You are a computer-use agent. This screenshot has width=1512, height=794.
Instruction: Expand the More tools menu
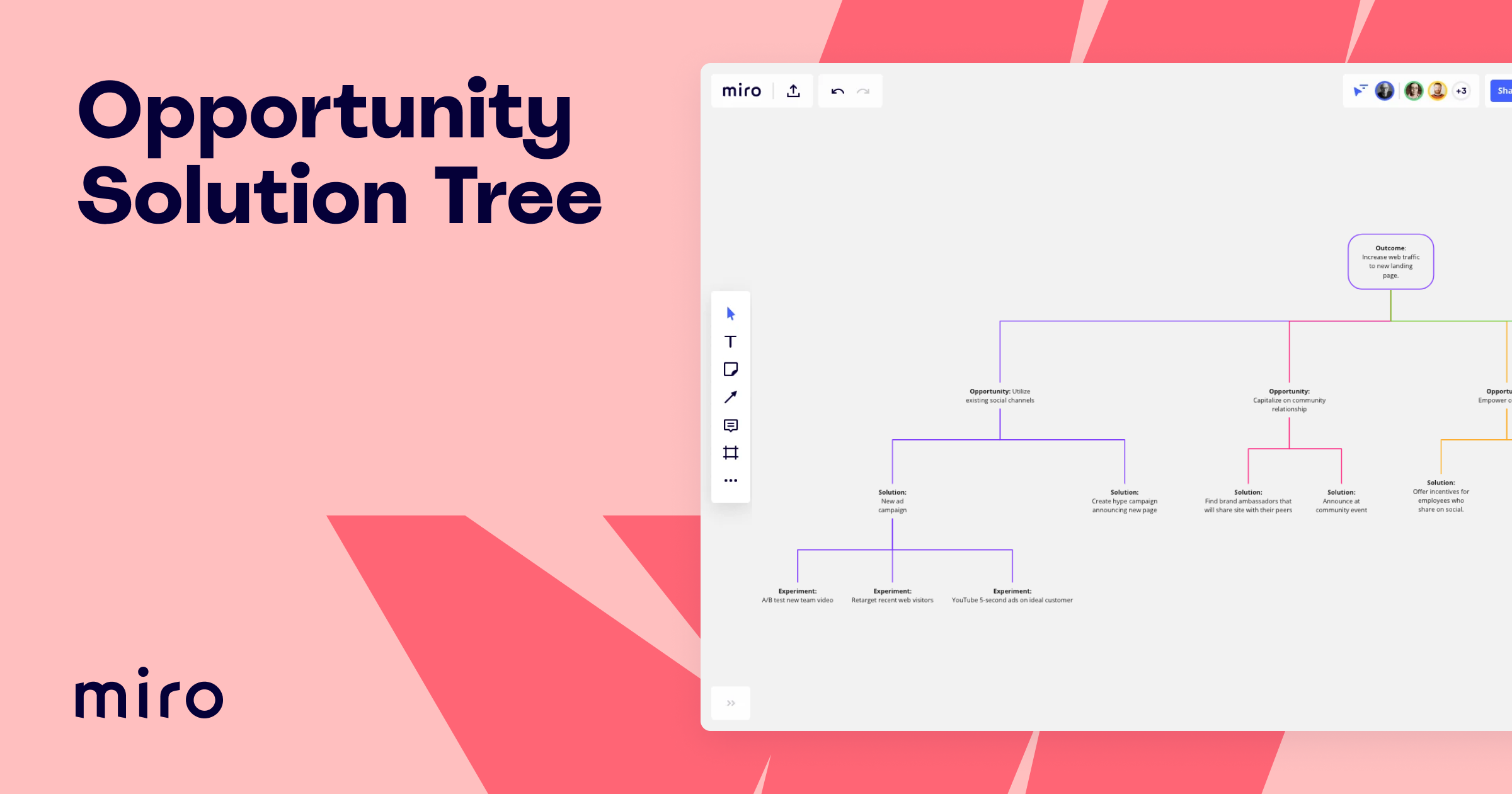(731, 480)
